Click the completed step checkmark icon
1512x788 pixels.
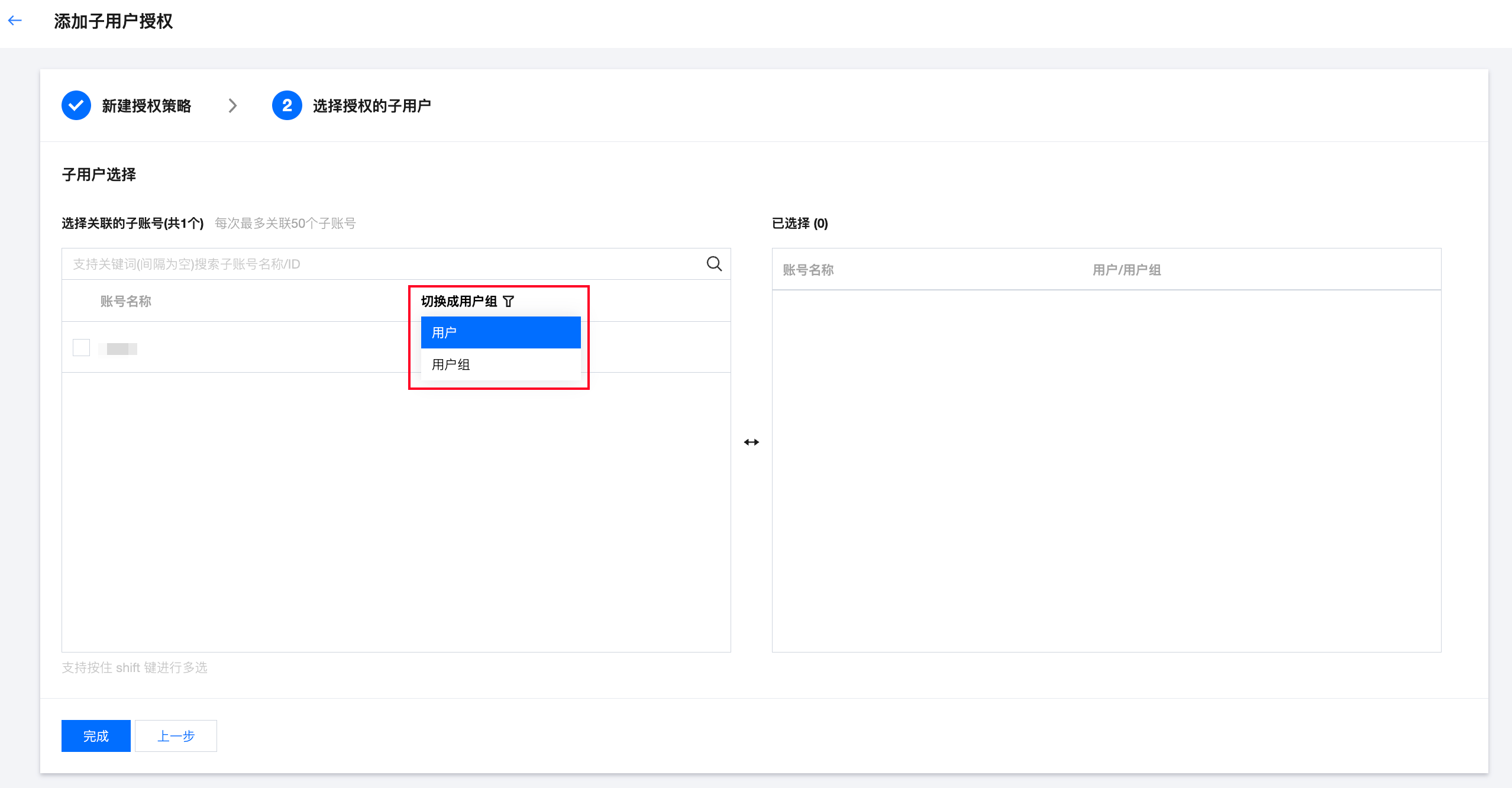tap(76, 105)
